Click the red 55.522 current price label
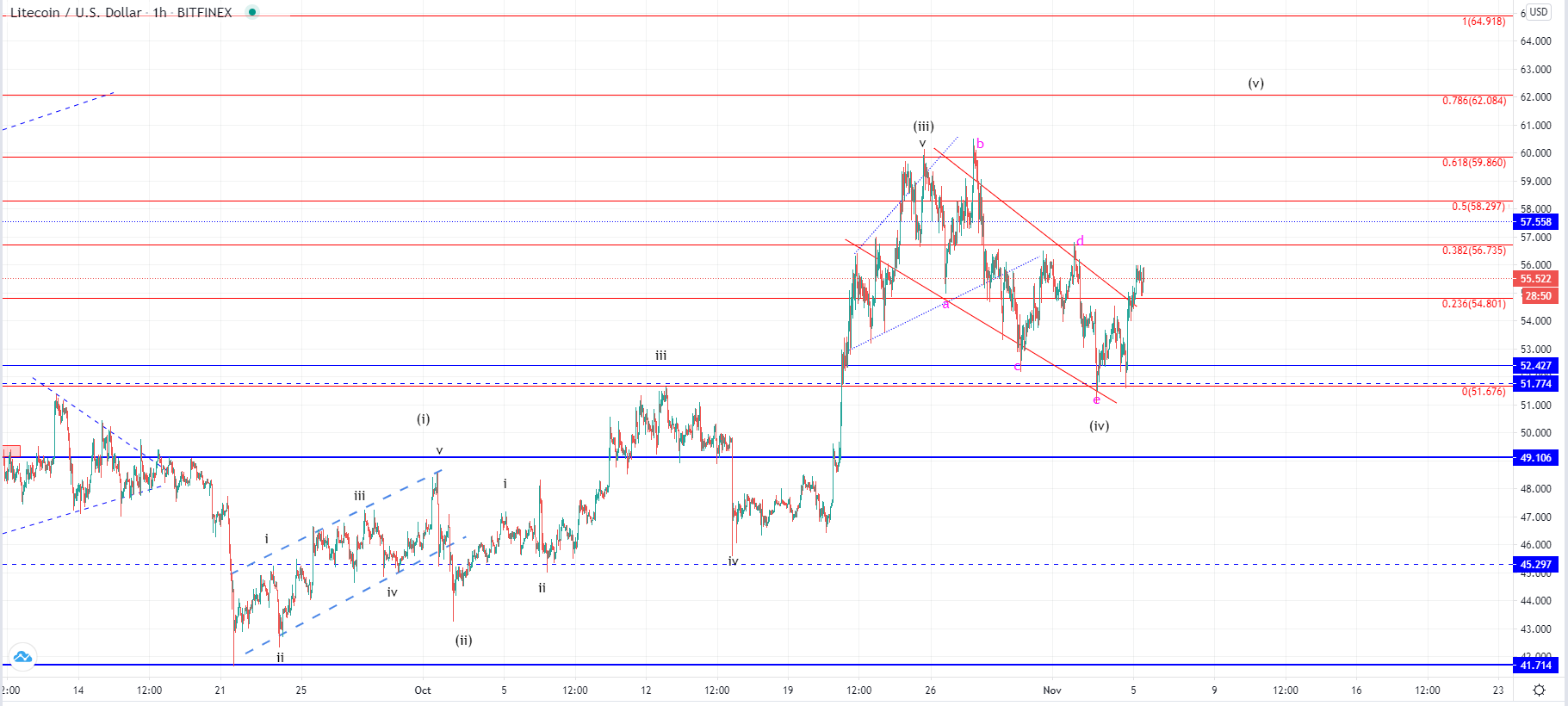 1535,279
